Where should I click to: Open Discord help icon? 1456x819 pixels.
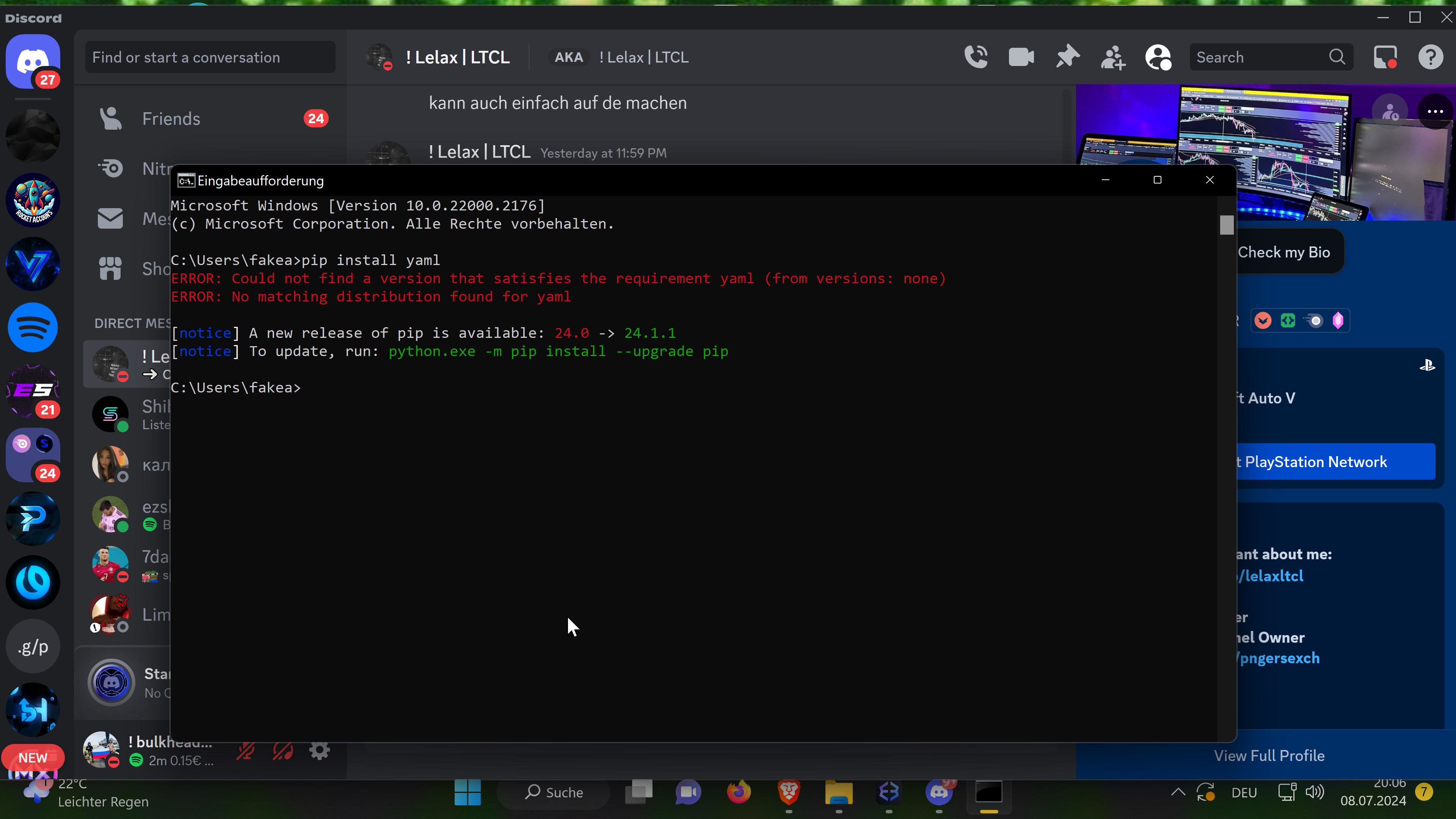[x=1431, y=57]
